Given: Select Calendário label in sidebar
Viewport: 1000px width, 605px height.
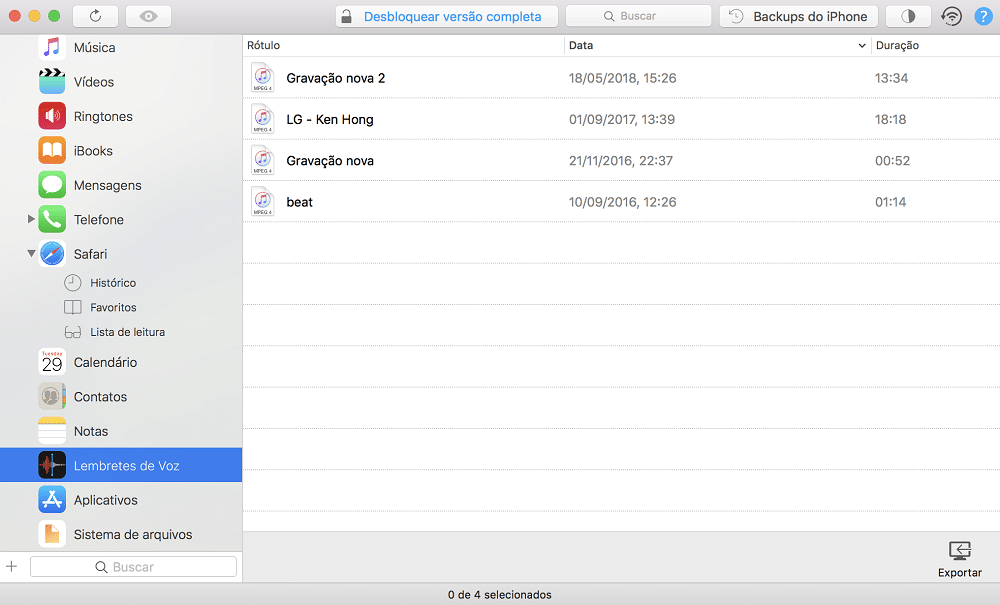Looking at the screenshot, I should click(105, 362).
